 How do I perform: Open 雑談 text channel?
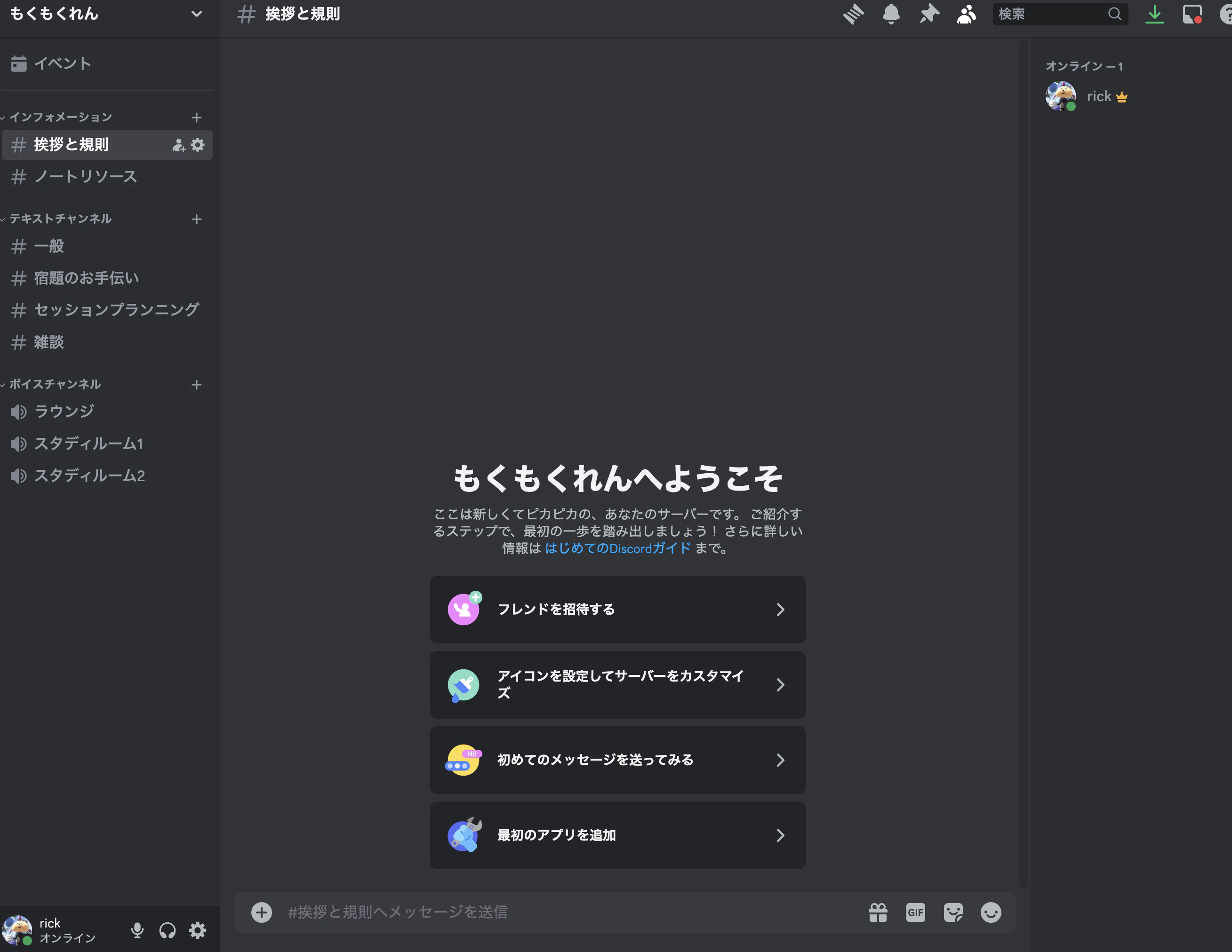click(107, 342)
